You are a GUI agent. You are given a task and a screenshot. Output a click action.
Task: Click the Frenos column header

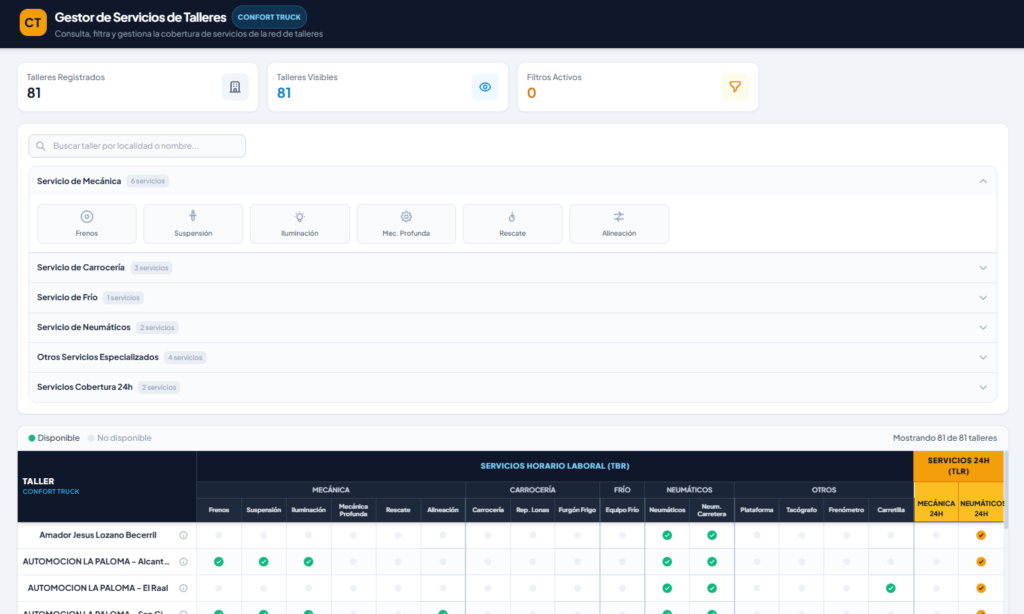(219, 510)
